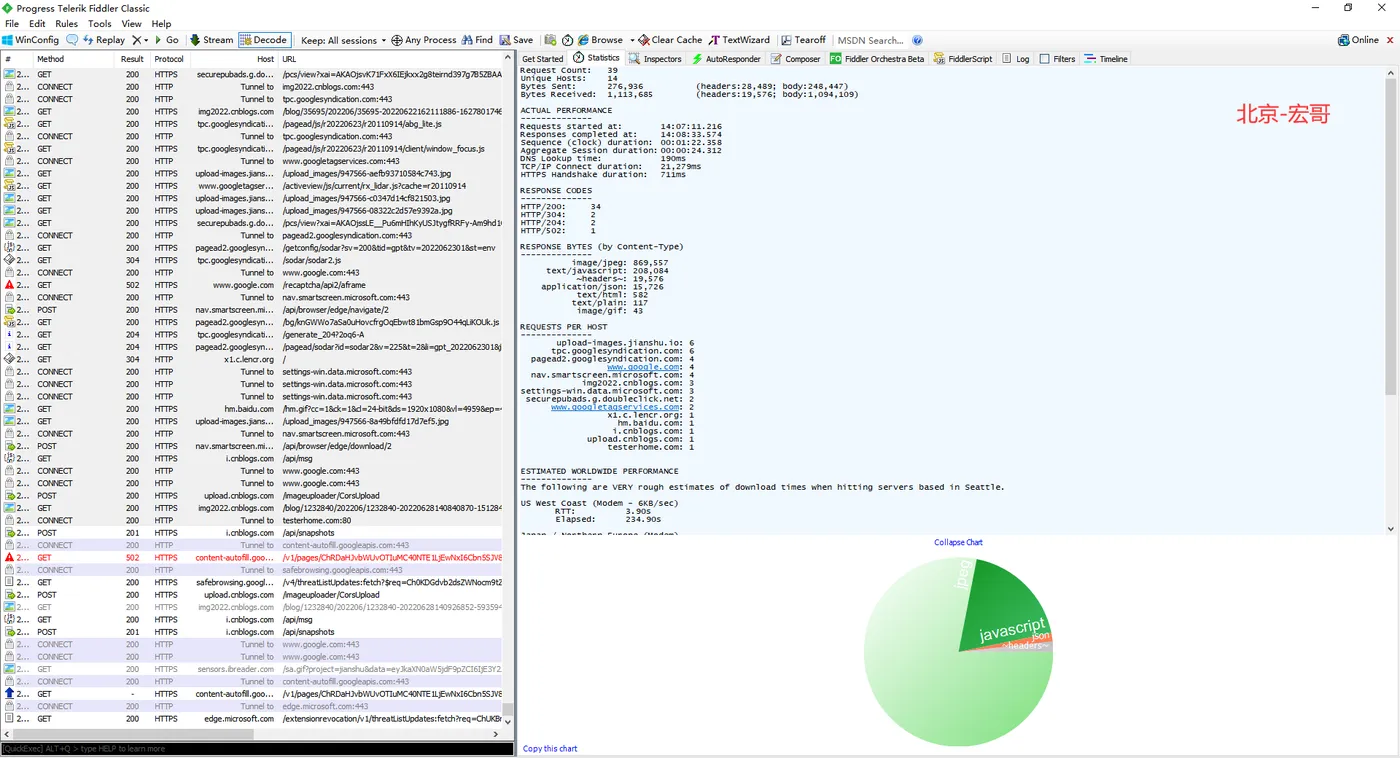Screen dimensions: 1400x758
Task: Click the www.googletagservices.com link
Action: [x=615, y=407]
